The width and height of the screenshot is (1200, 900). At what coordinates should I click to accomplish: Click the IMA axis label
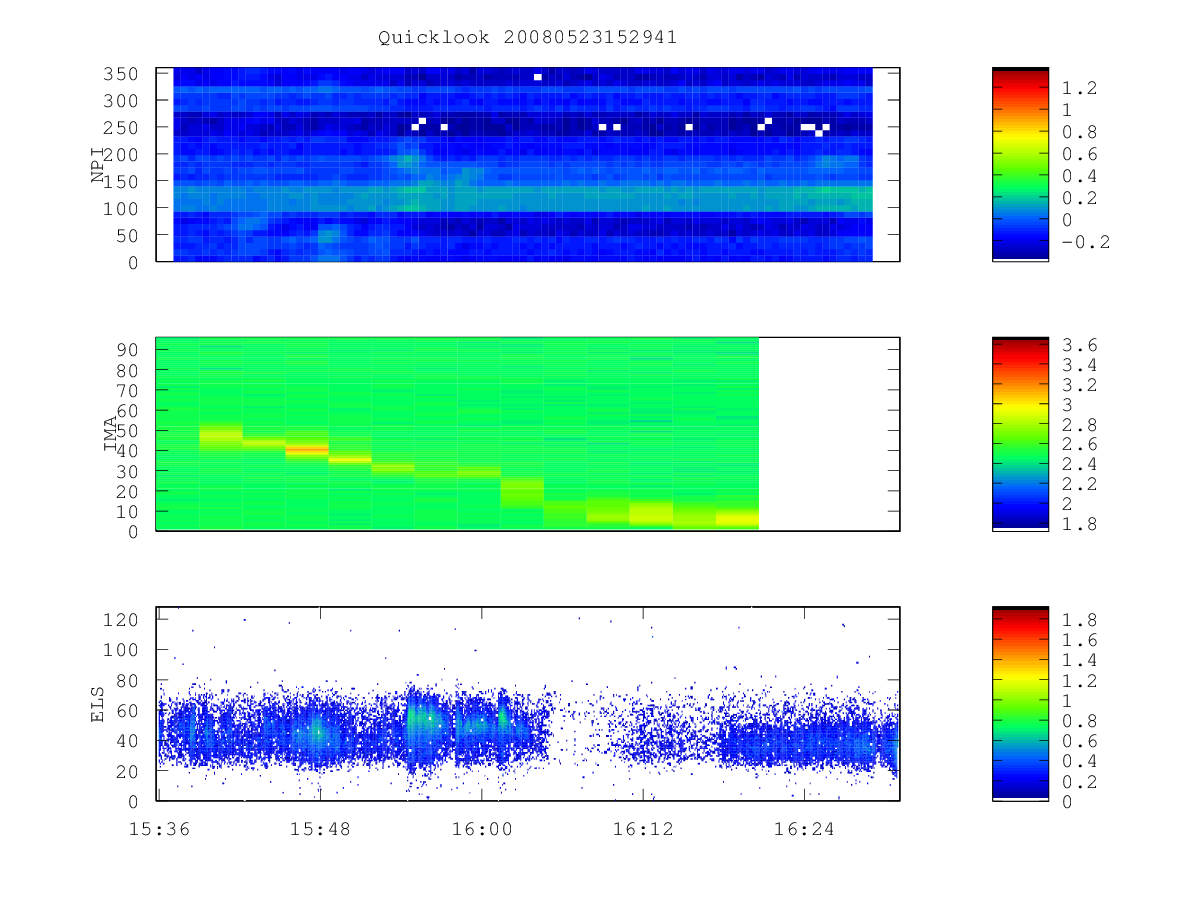point(110,435)
